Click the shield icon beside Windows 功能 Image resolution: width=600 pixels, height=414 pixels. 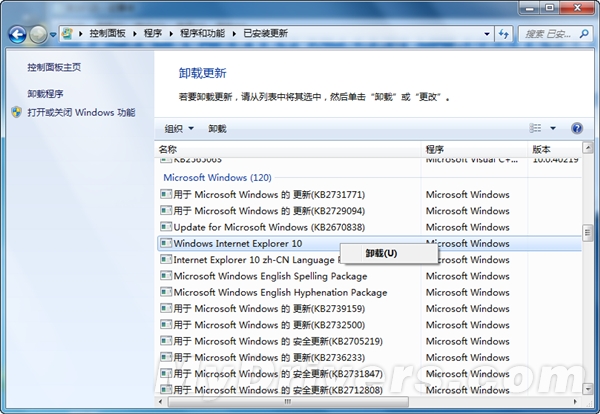(16, 112)
